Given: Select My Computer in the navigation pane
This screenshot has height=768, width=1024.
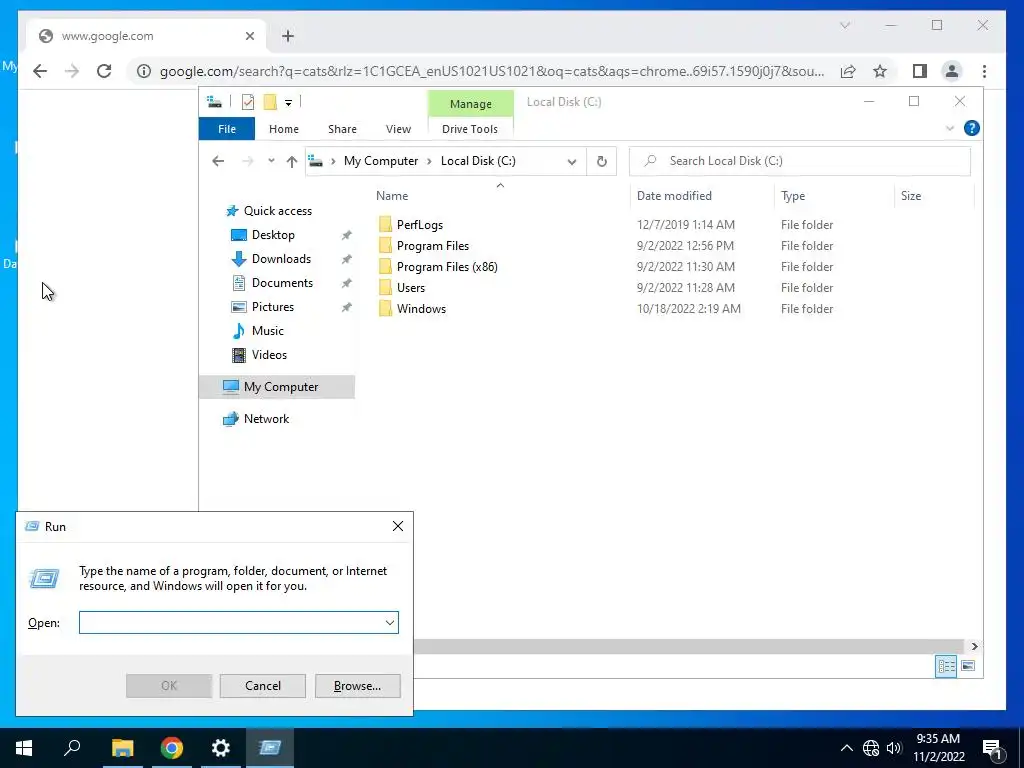Looking at the screenshot, I should coord(277,387).
